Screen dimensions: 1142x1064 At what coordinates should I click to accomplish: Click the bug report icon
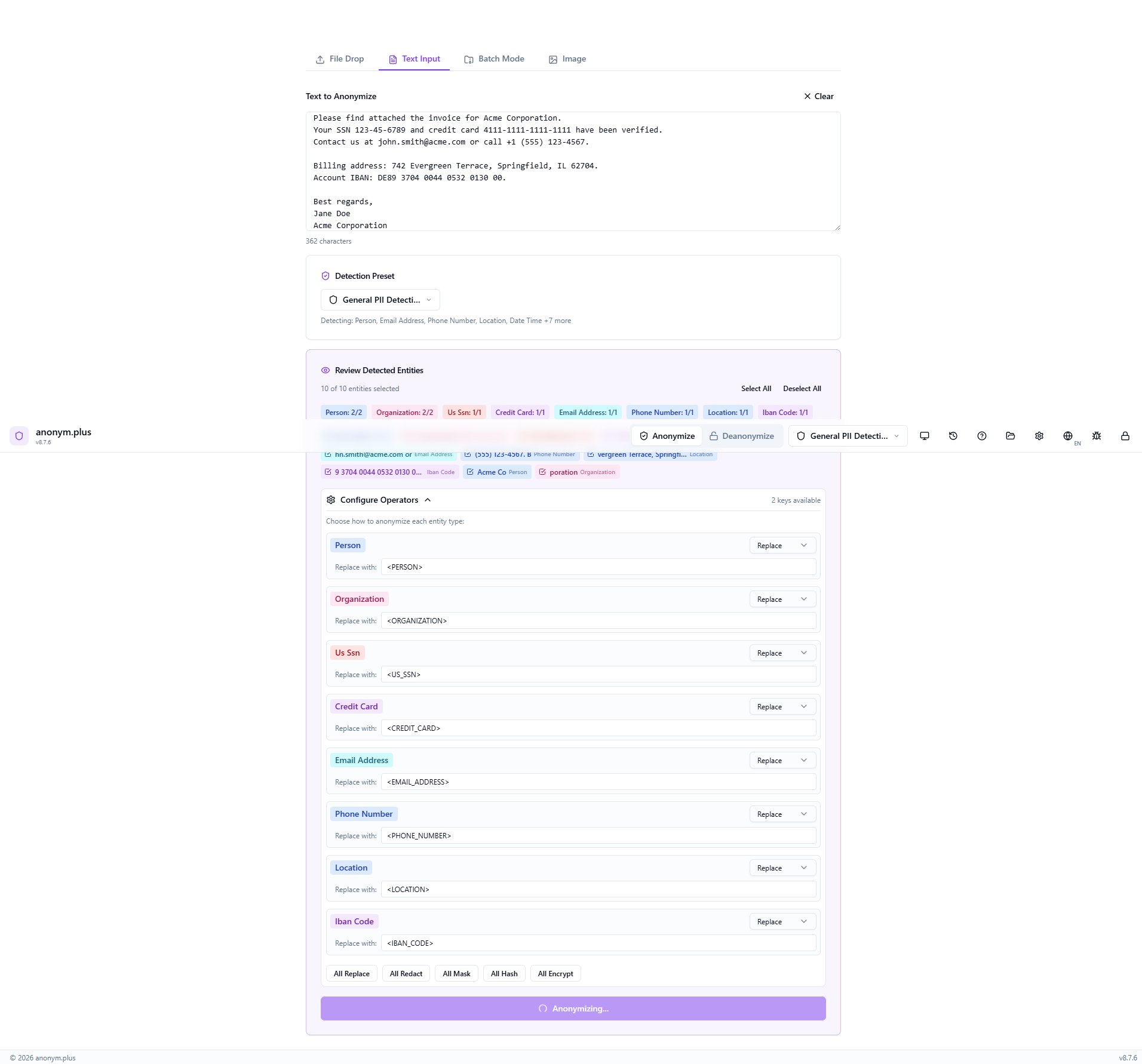1097,436
